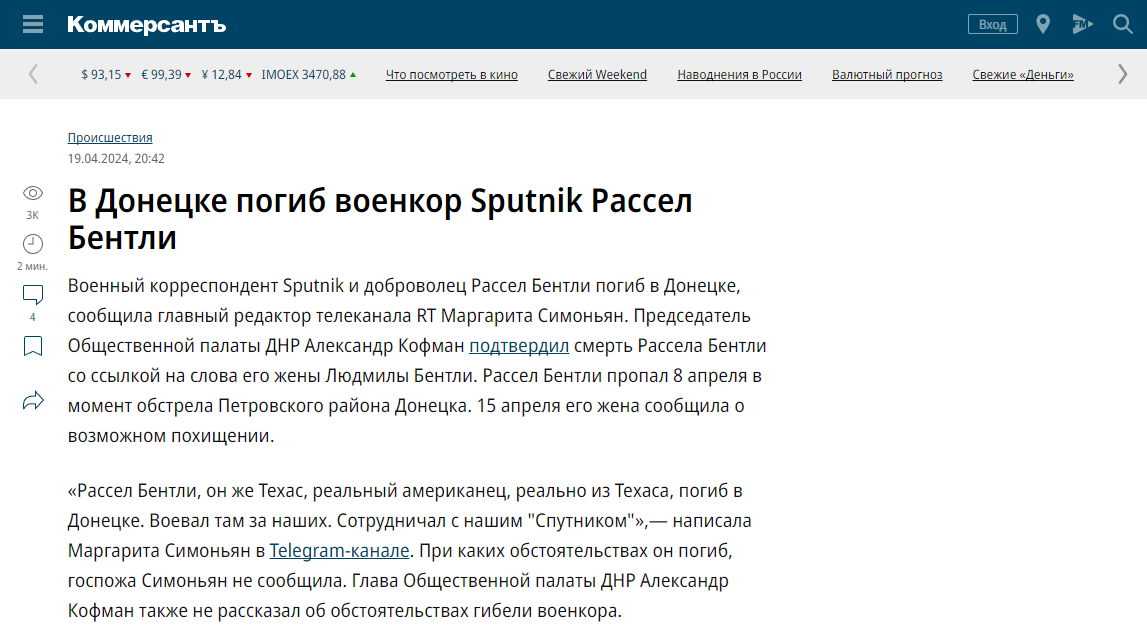This screenshot has width=1147, height=642.
Task: Follow the подтвердил hyperlink
Action: [519, 346]
